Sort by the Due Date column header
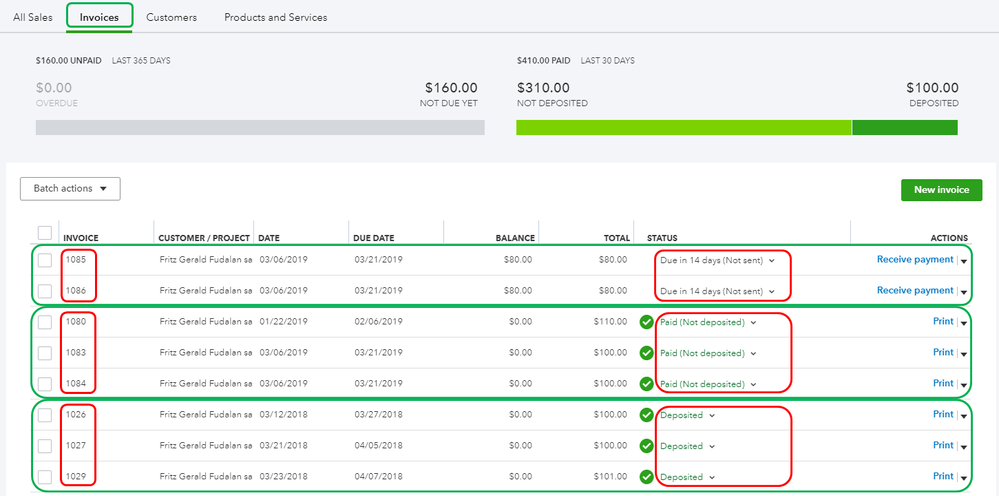Viewport: 999px width, 496px height. pos(374,238)
